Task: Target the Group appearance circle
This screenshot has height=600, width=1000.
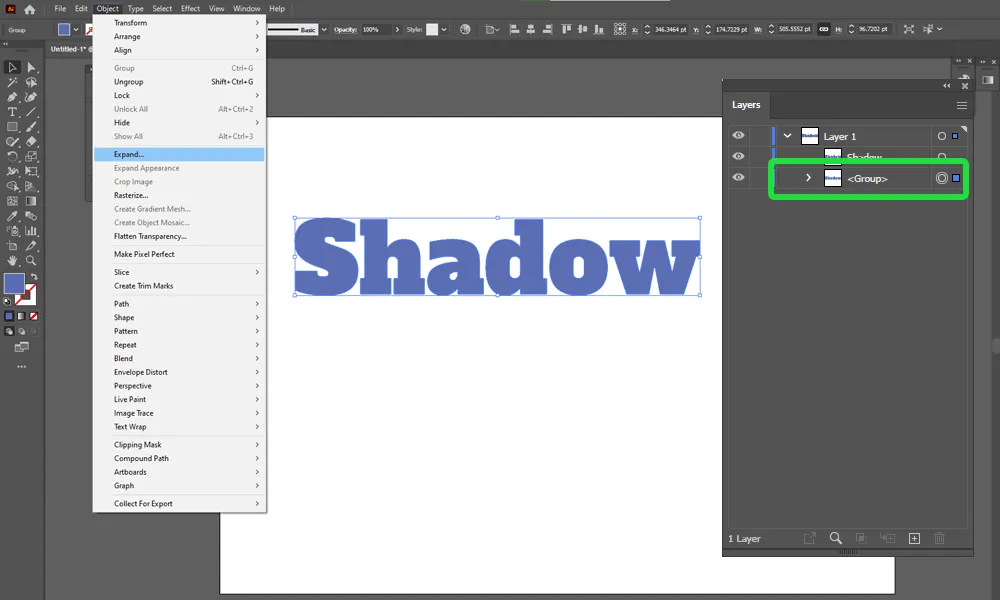Action: 942,179
